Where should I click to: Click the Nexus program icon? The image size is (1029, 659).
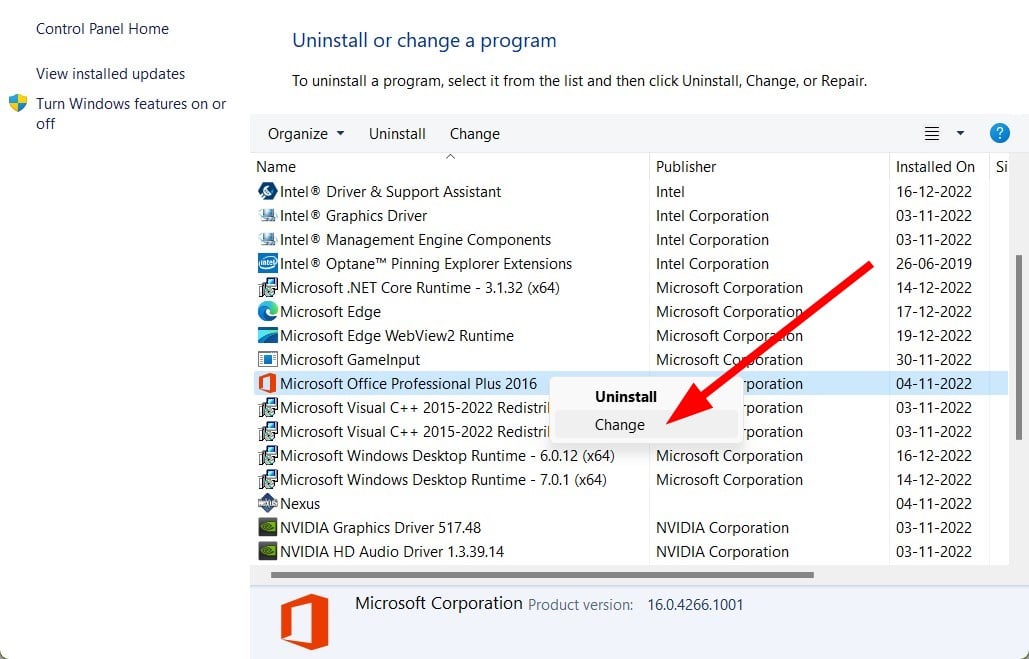pyautogui.click(x=267, y=503)
